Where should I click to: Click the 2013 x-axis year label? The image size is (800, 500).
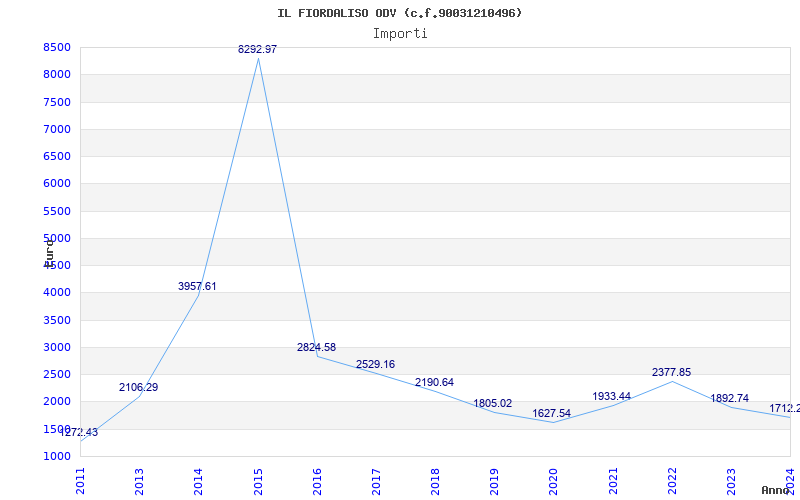[139, 482]
